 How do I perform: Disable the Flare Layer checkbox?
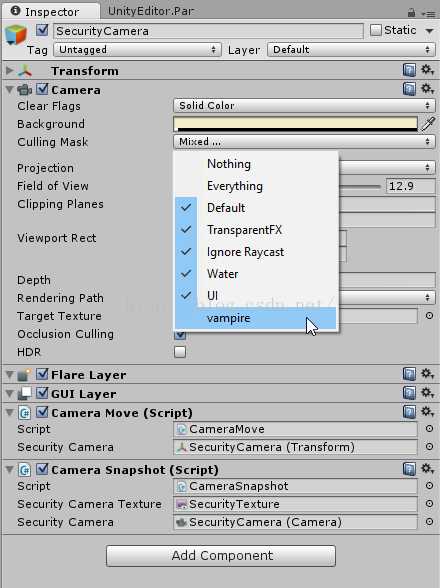point(42,374)
